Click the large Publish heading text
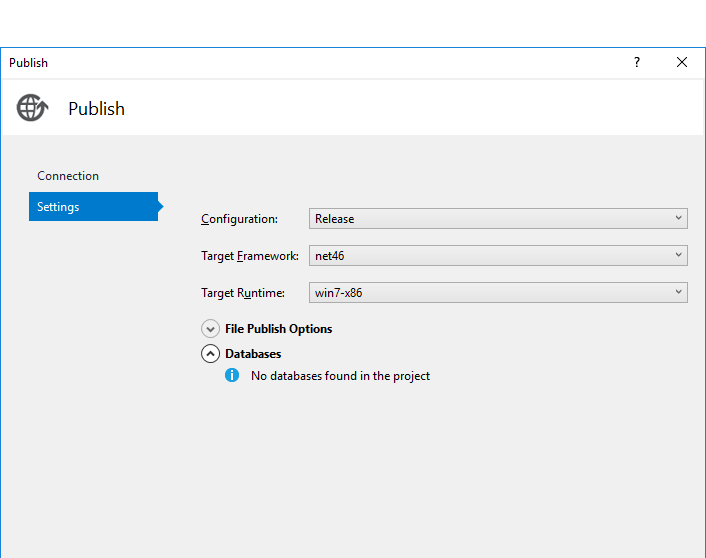This screenshot has width=706, height=558. pos(96,109)
